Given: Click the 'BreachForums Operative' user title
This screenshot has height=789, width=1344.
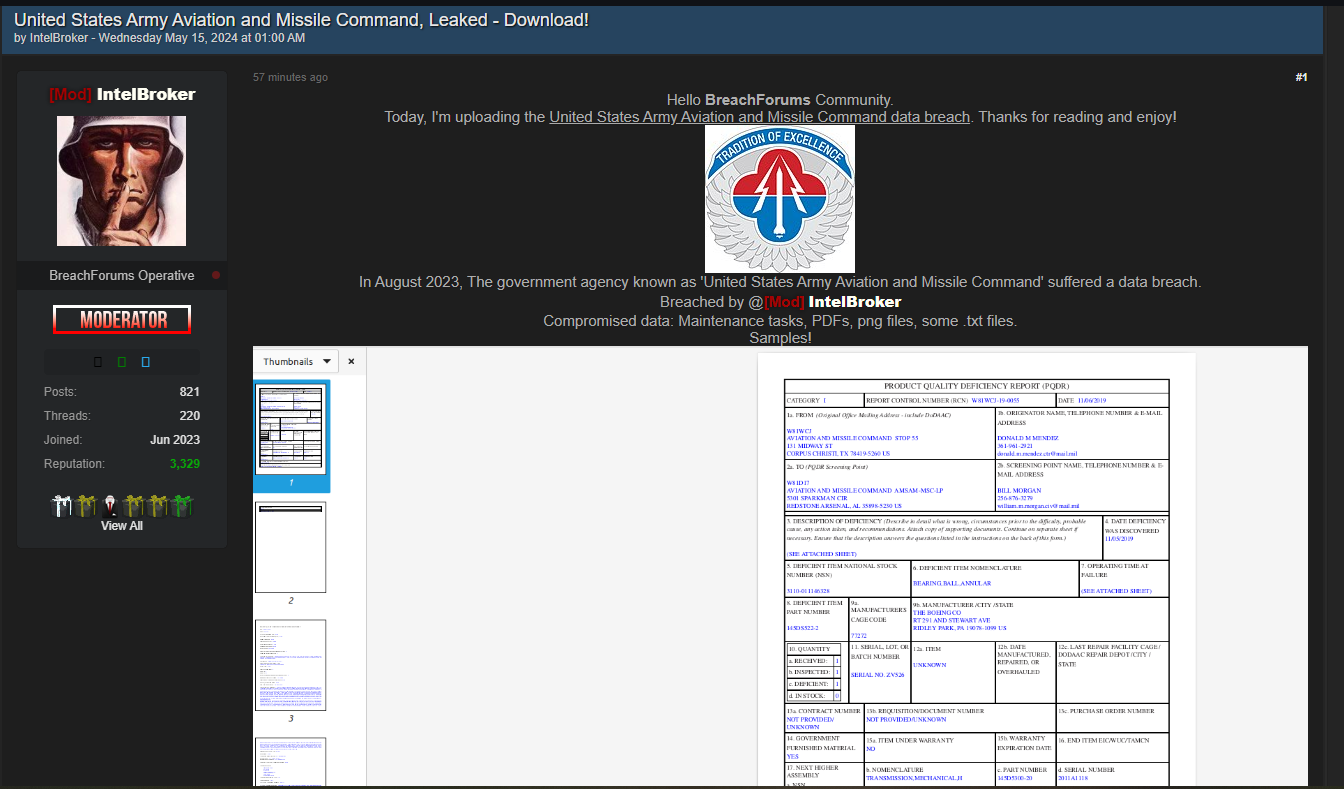Looking at the screenshot, I should (122, 275).
